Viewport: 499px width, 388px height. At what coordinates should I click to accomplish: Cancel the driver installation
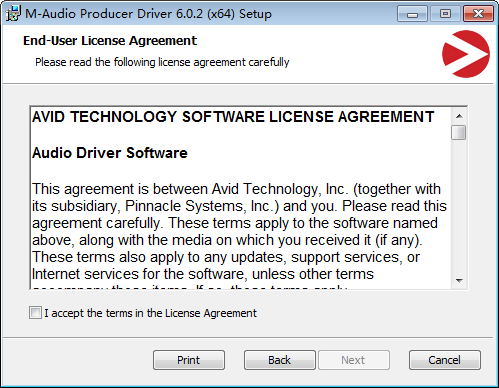click(x=445, y=360)
